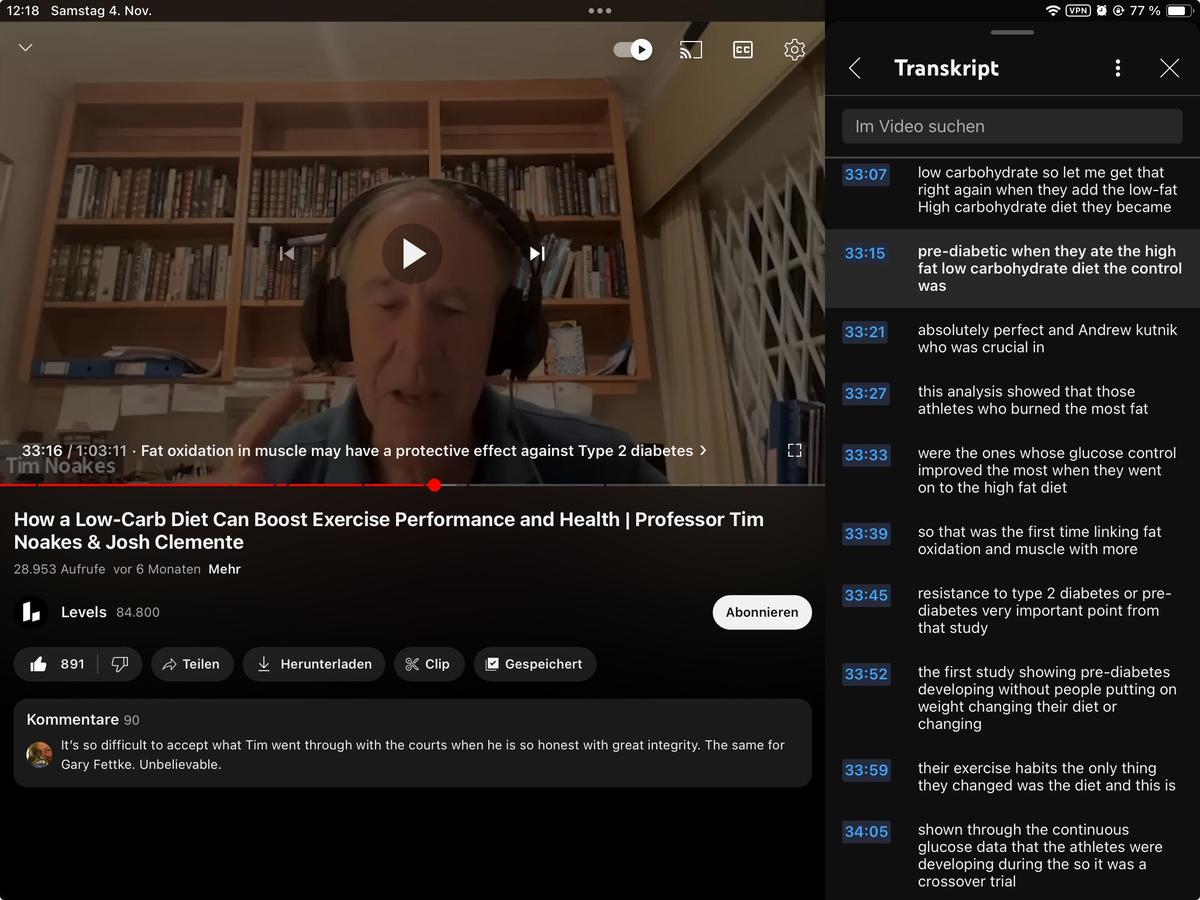Skip to the next video

(537, 254)
